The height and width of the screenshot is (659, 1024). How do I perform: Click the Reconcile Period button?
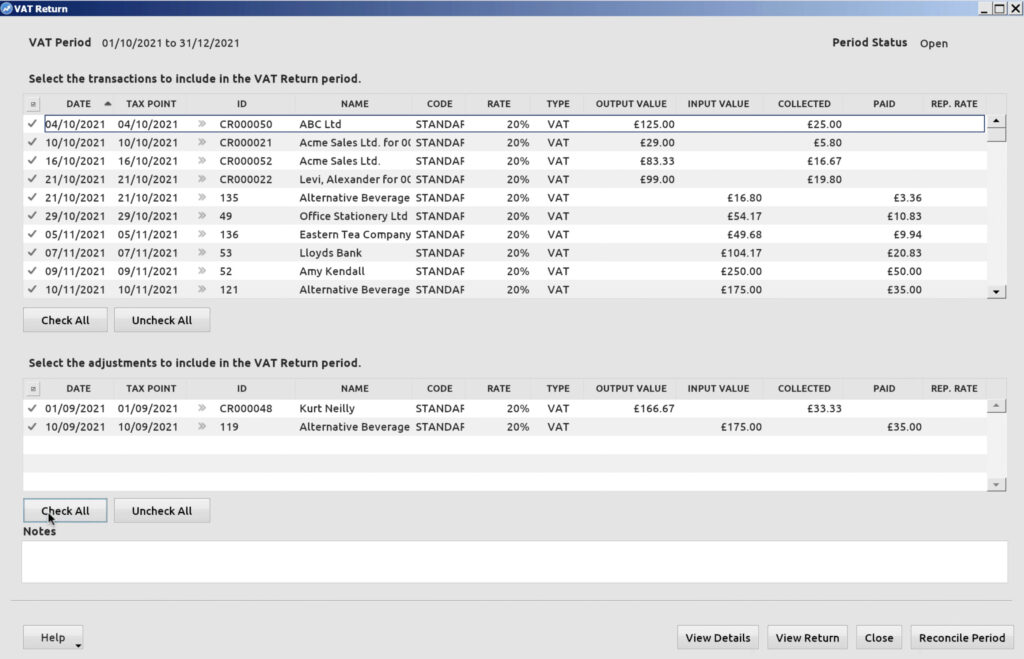click(961, 638)
